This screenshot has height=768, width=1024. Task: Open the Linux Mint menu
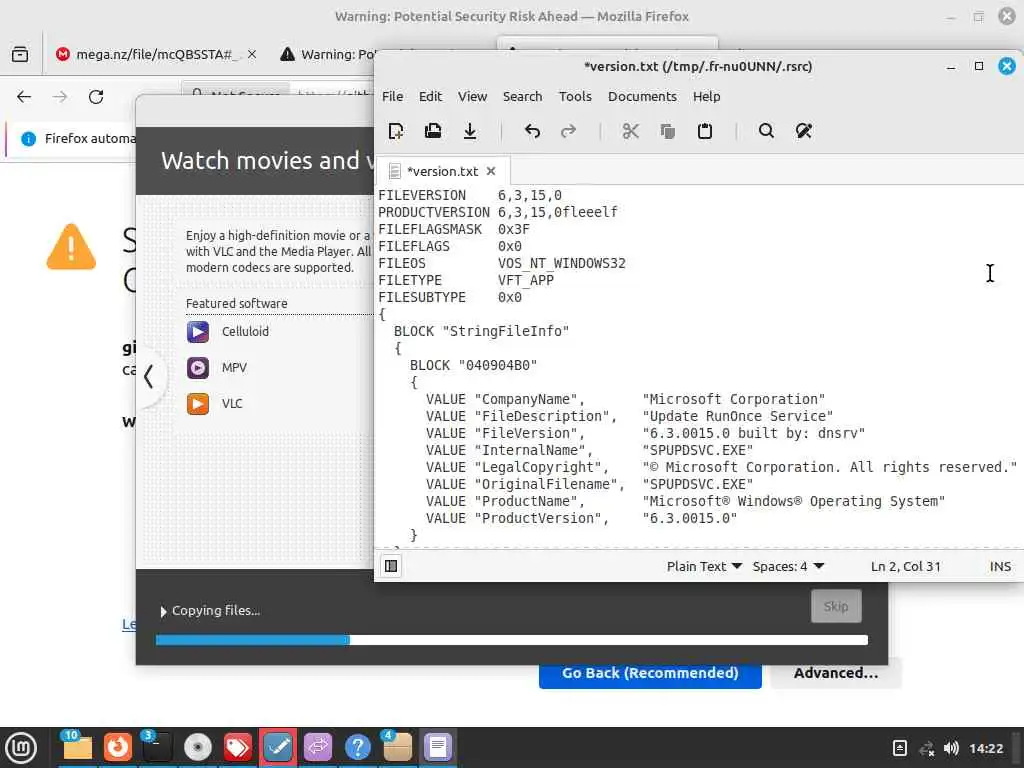pos(21,748)
